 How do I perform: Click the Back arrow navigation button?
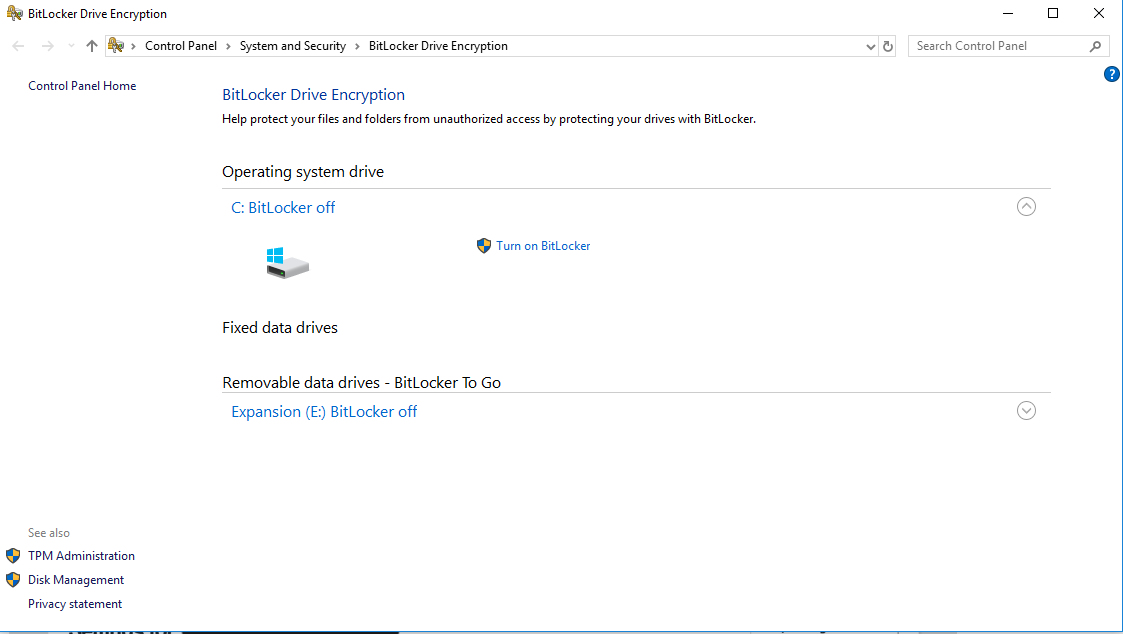tap(19, 46)
